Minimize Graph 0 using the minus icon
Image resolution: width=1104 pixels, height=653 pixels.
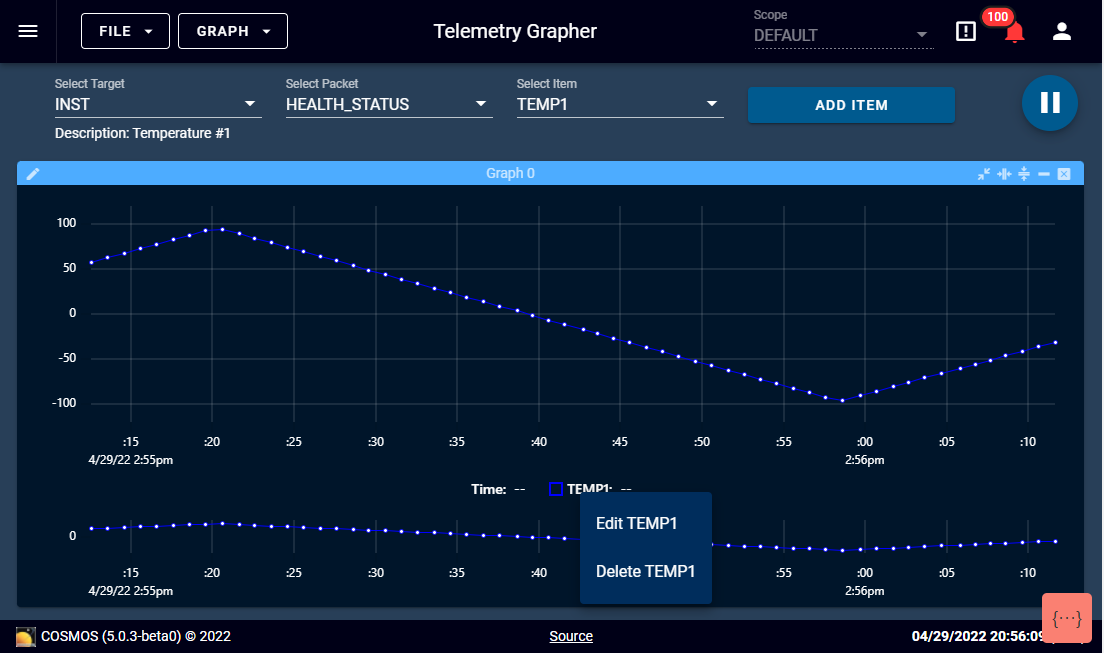pos(1044,173)
